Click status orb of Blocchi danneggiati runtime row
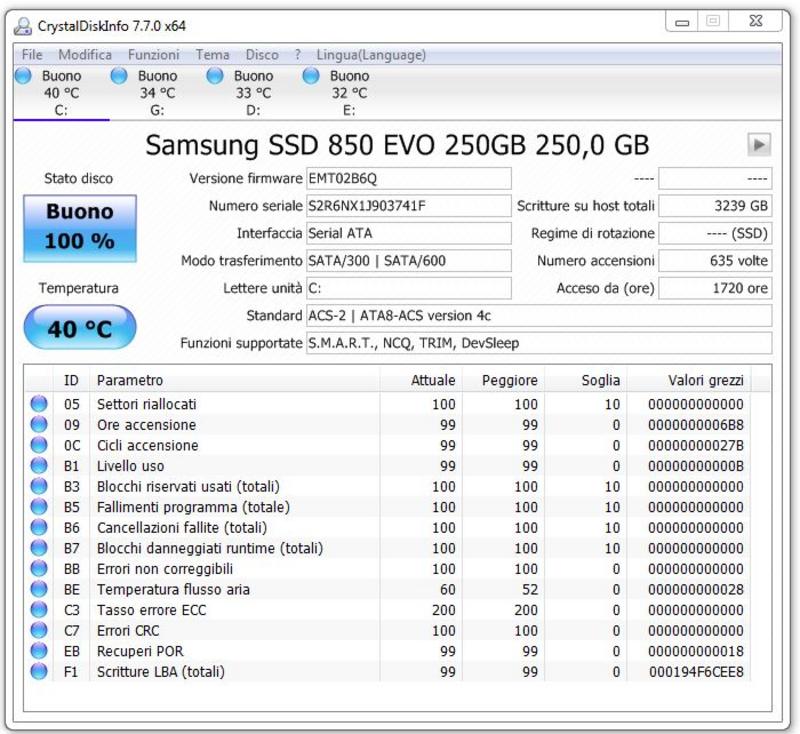800x734 pixels. pos(39,548)
